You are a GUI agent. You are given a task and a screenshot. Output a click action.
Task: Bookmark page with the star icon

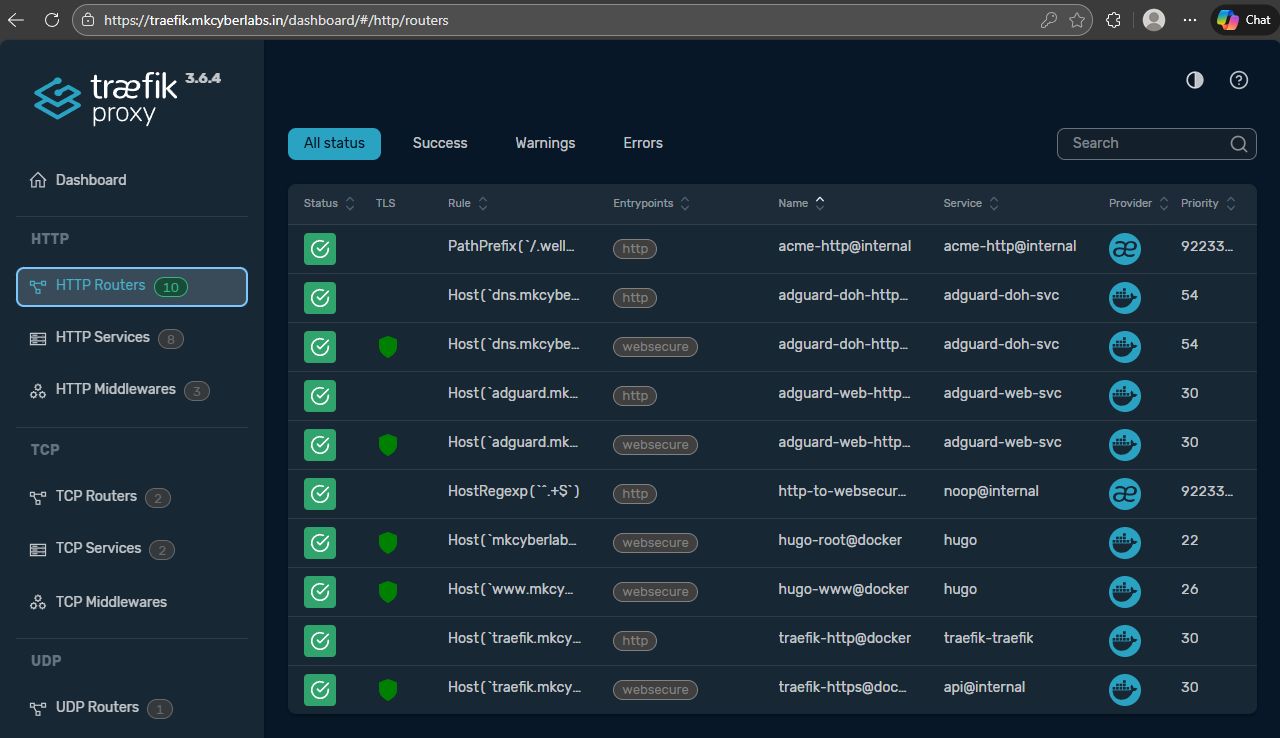(1077, 20)
